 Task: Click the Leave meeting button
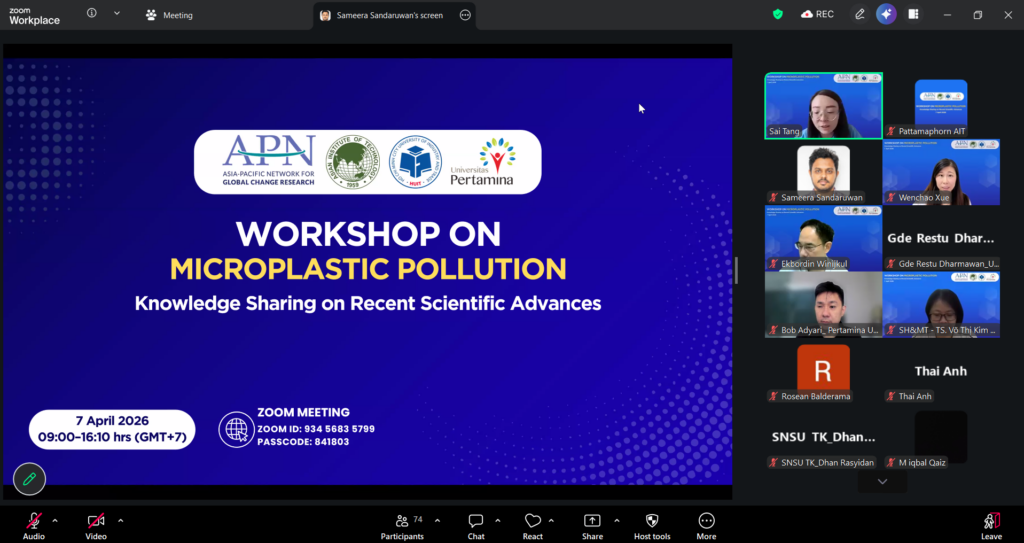[991, 523]
